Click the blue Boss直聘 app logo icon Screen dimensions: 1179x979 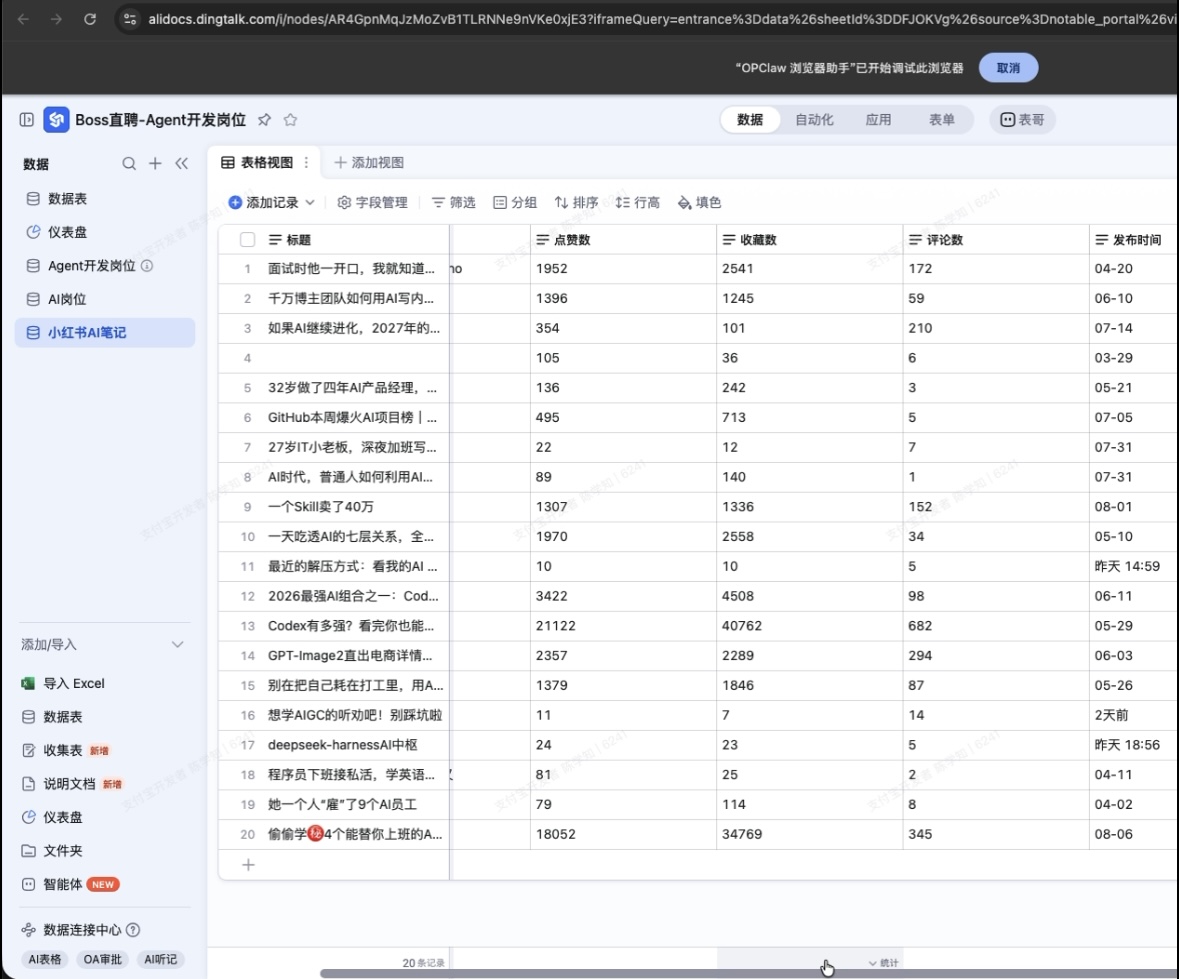(56, 120)
